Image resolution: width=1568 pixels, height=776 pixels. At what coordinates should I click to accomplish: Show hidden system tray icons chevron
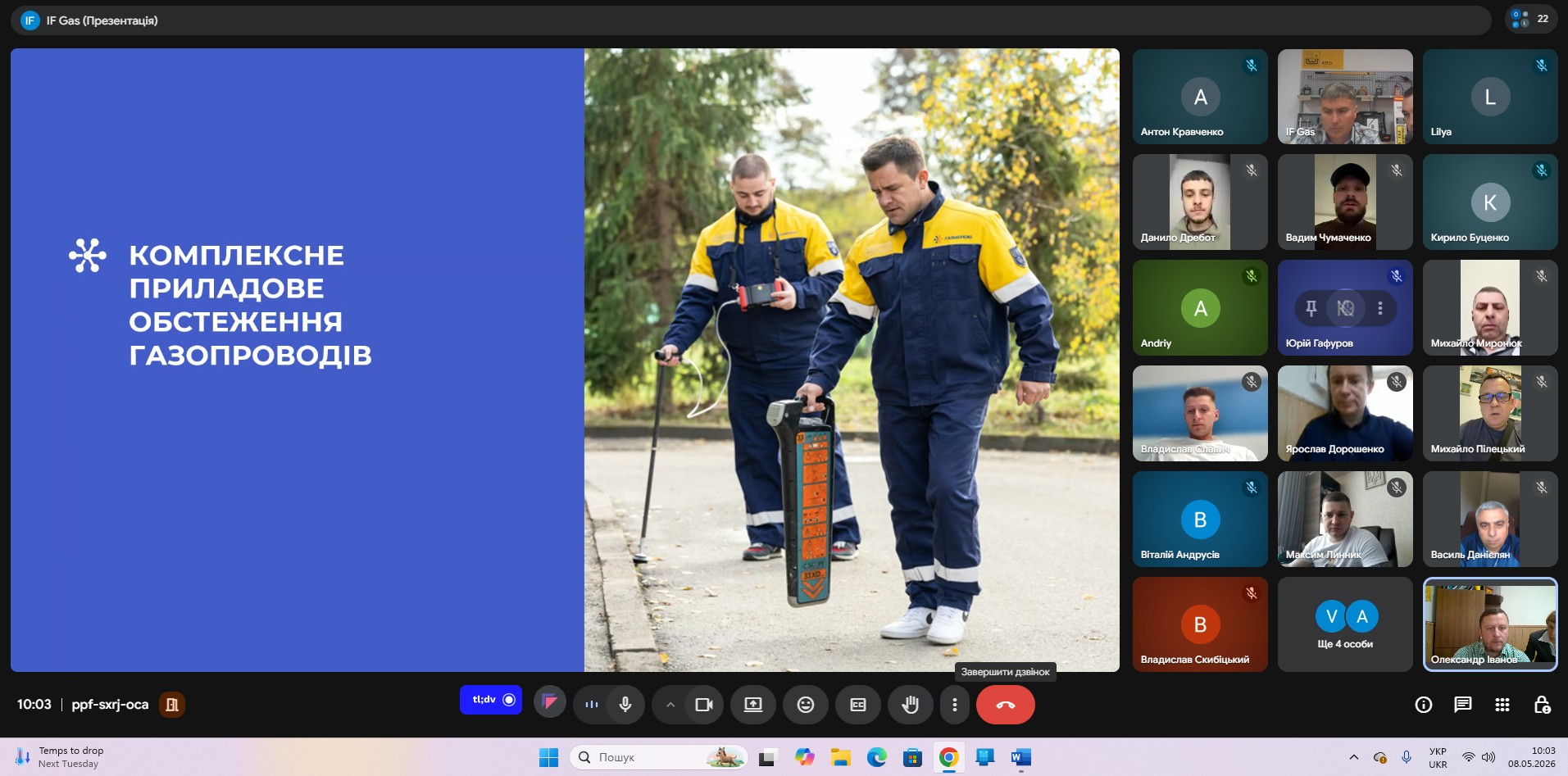click(x=1354, y=757)
